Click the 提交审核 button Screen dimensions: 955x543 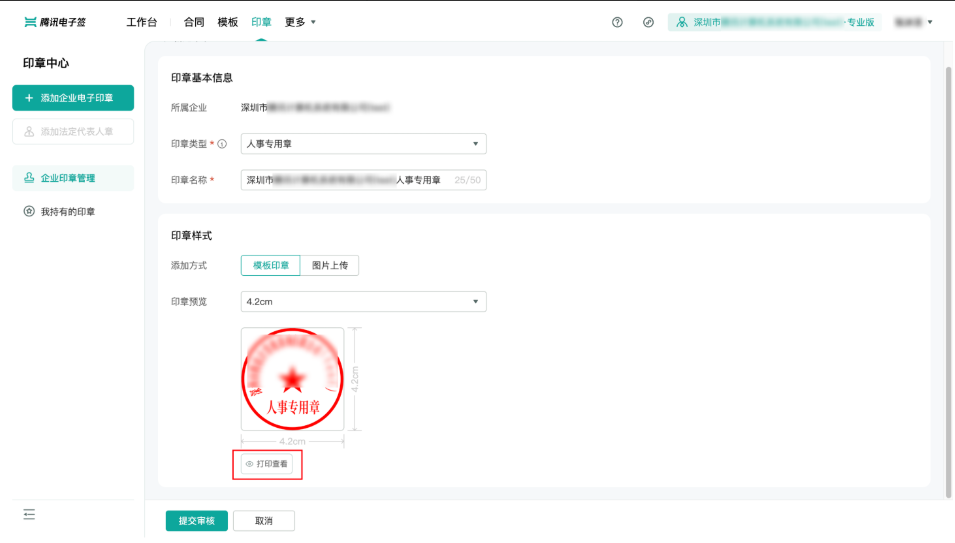coord(196,521)
